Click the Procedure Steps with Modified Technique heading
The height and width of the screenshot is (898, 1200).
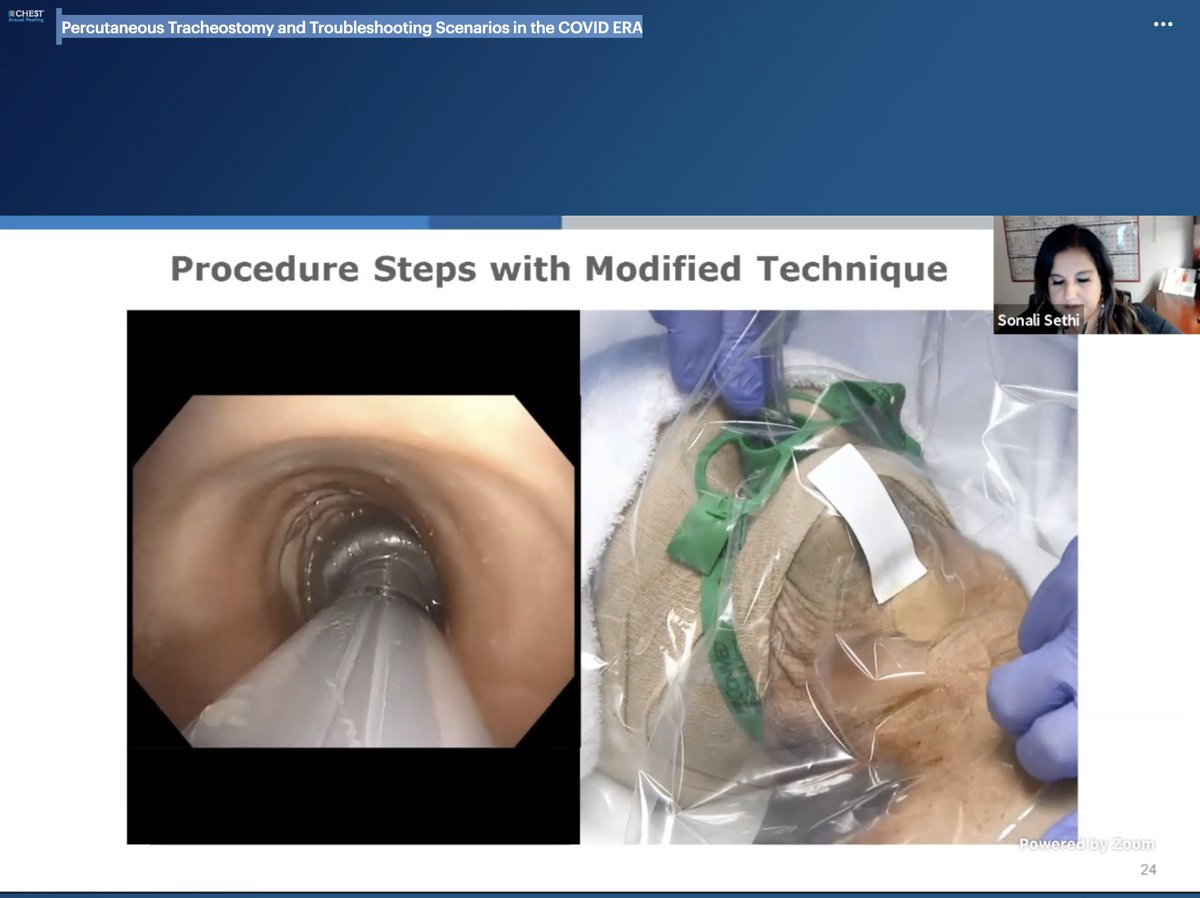[x=559, y=268]
